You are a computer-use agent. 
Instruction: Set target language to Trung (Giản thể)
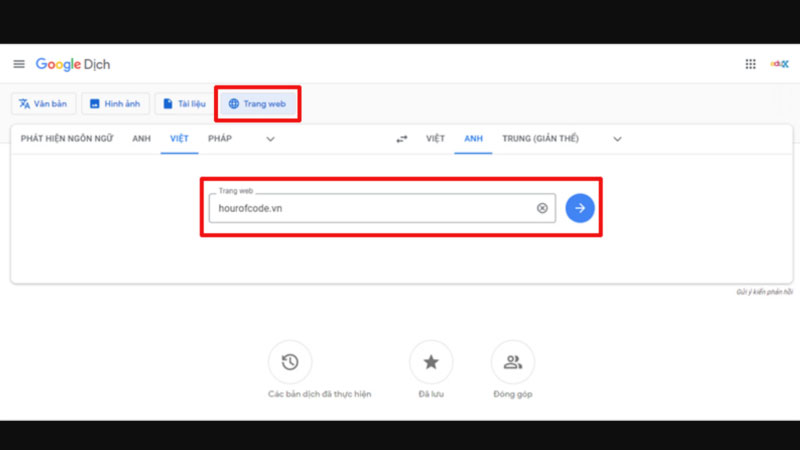tap(540, 139)
